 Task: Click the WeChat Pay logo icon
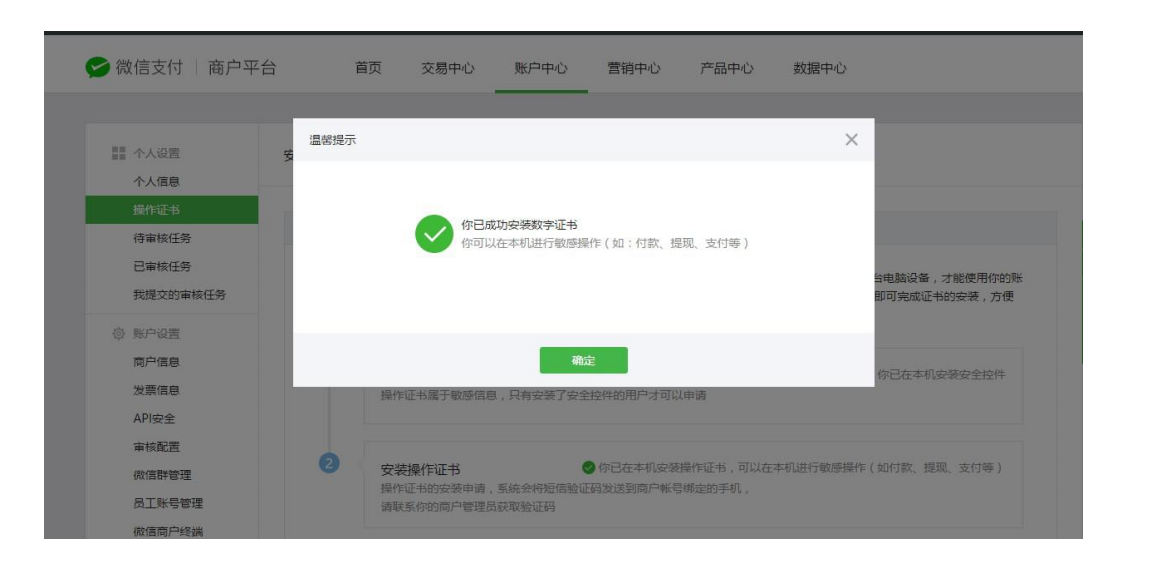click(97, 68)
